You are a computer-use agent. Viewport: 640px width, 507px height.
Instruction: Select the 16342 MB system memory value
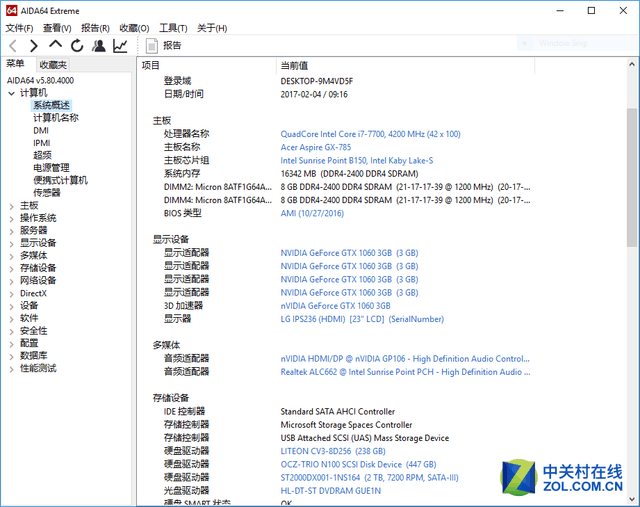pos(349,173)
